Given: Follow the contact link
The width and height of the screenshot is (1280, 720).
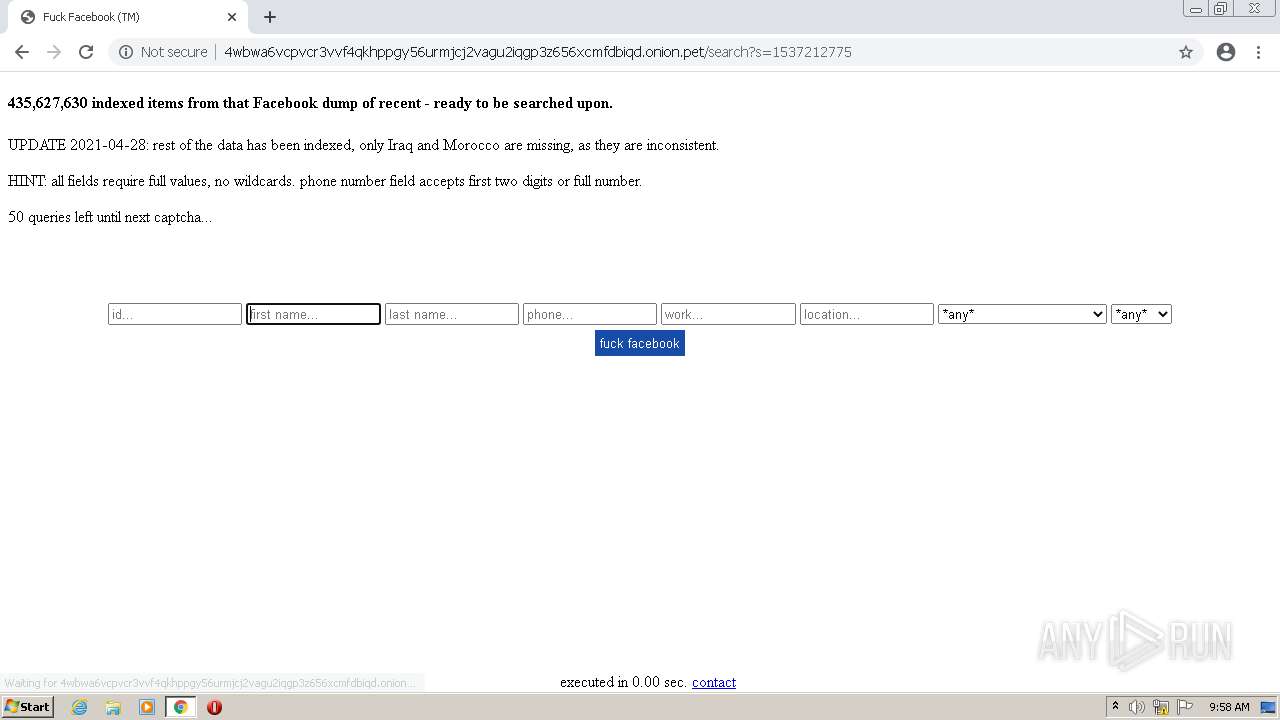Looking at the screenshot, I should (x=714, y=682).
